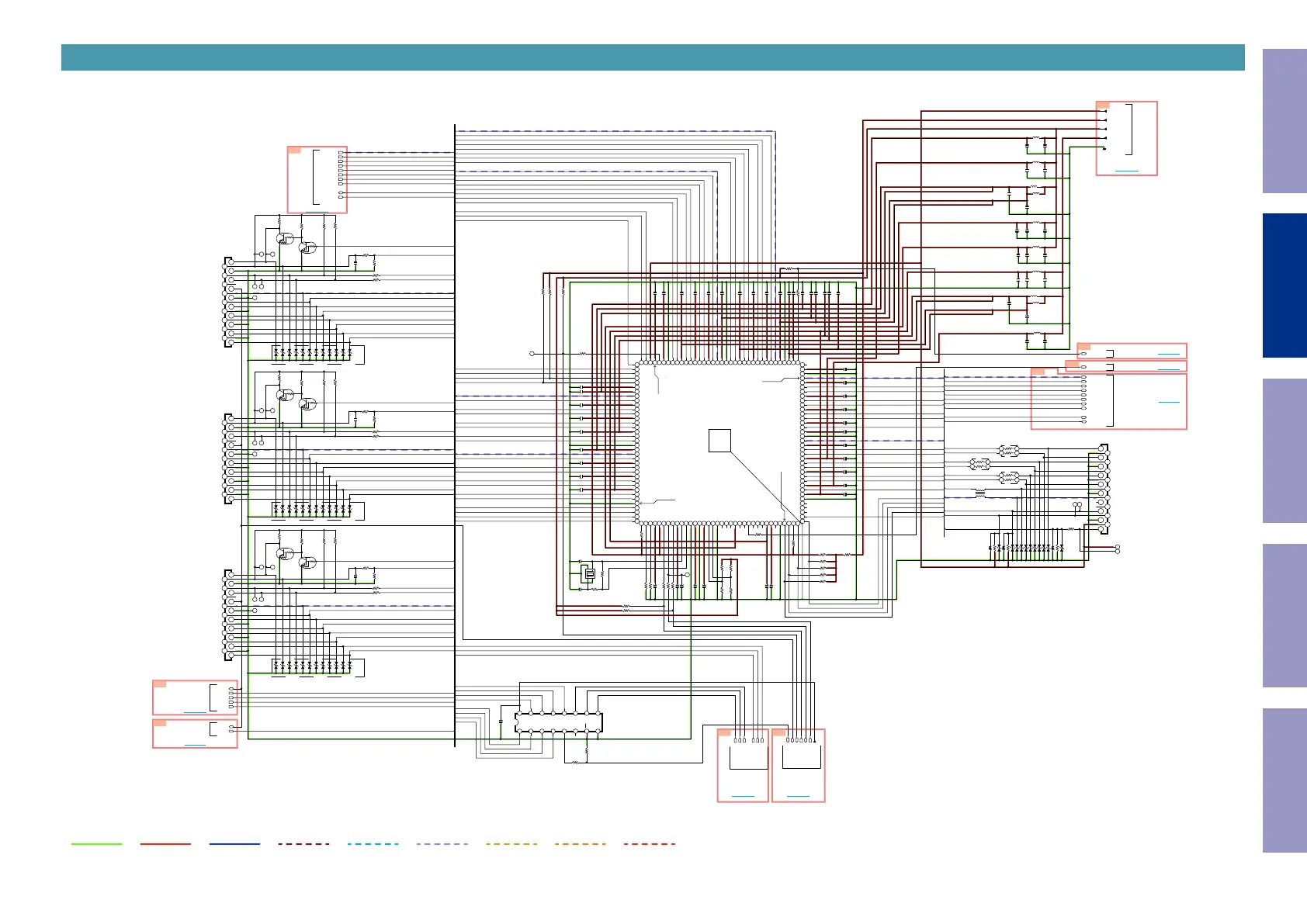This screenshot has width=1307, height=924.
Task: Click the solid green legend line
Action: [x=96, y=843]
